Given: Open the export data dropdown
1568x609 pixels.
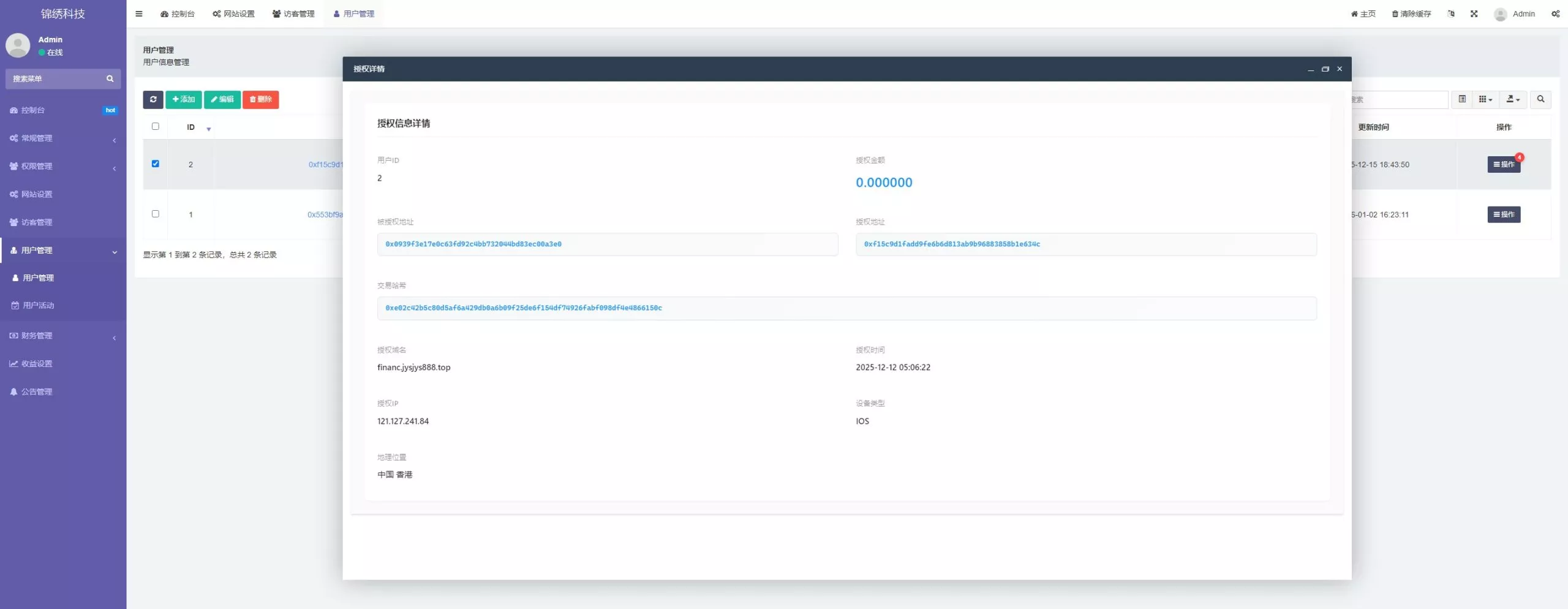Looking at the screenshot, I should (1513, 99).
